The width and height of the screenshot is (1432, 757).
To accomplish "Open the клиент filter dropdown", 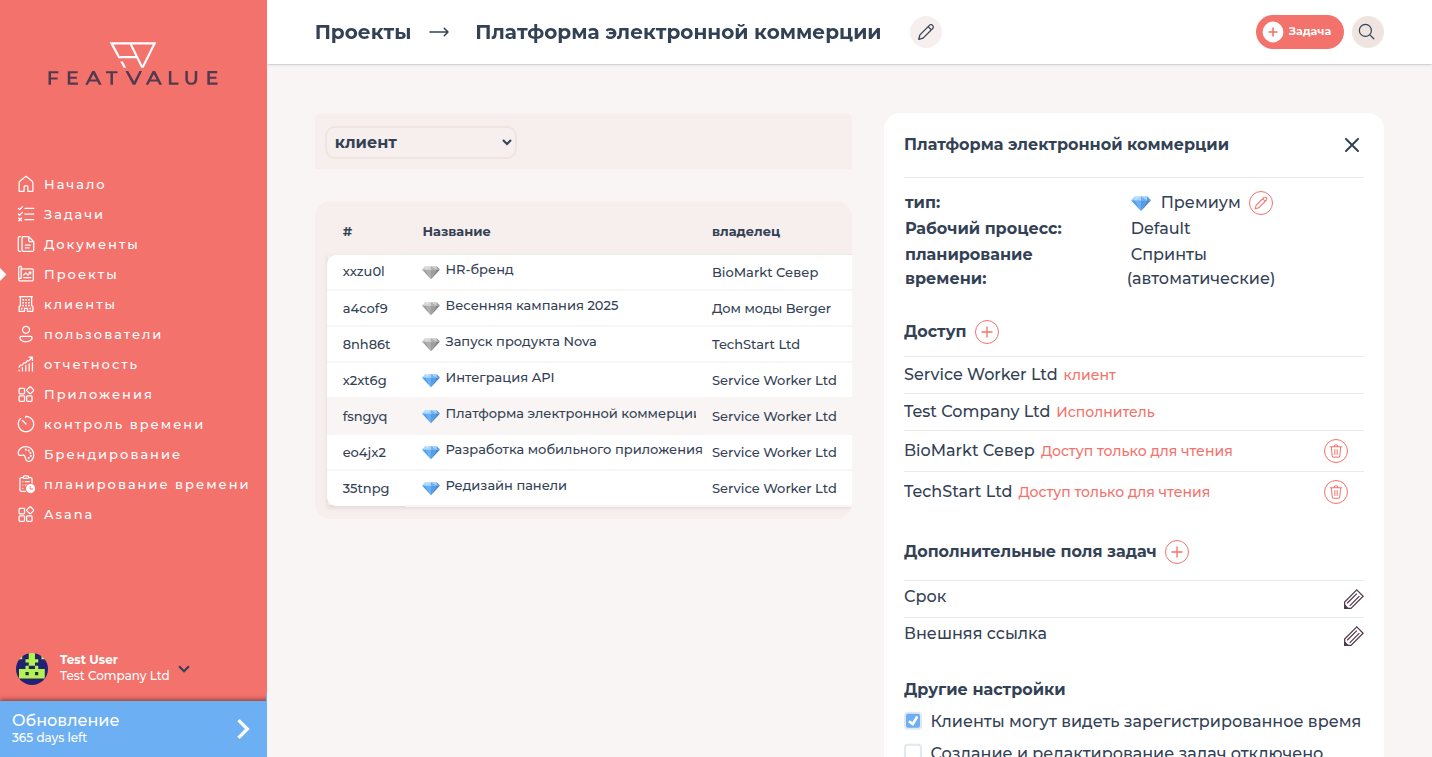I will (x=421, y=142).
